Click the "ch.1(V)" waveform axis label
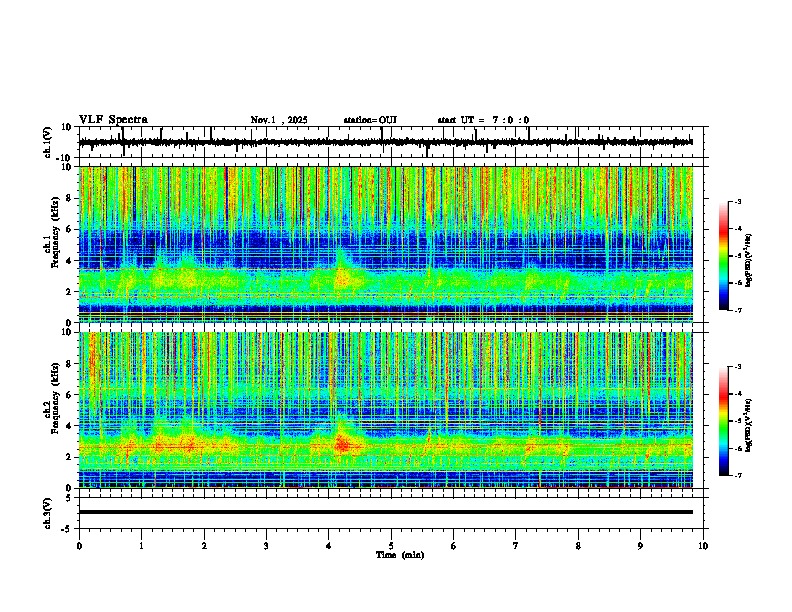 pos(48,142)
